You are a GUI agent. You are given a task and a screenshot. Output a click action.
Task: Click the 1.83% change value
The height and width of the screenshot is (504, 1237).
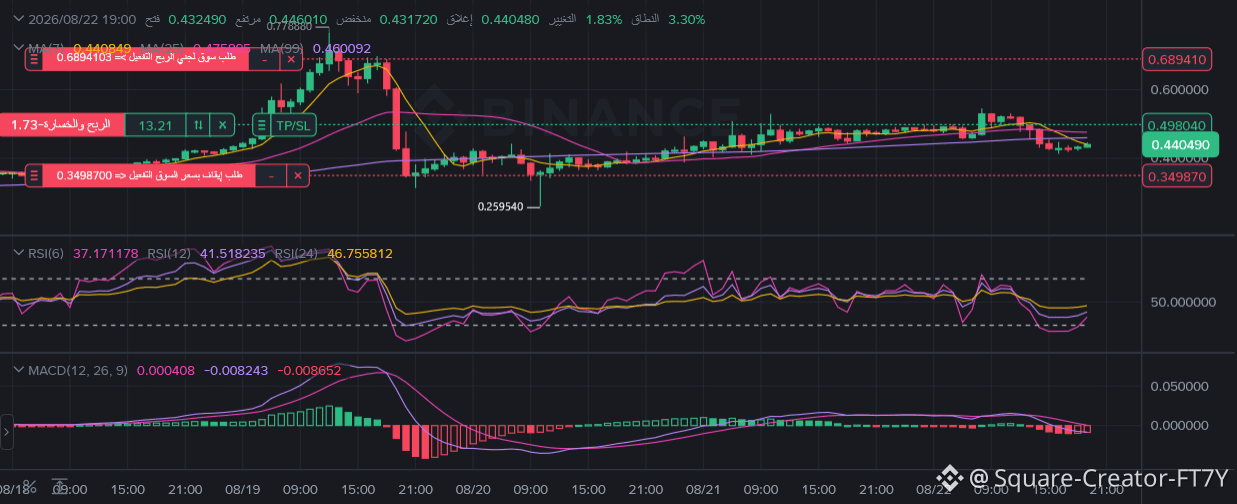pyautogui.click(x=604, y=19)
